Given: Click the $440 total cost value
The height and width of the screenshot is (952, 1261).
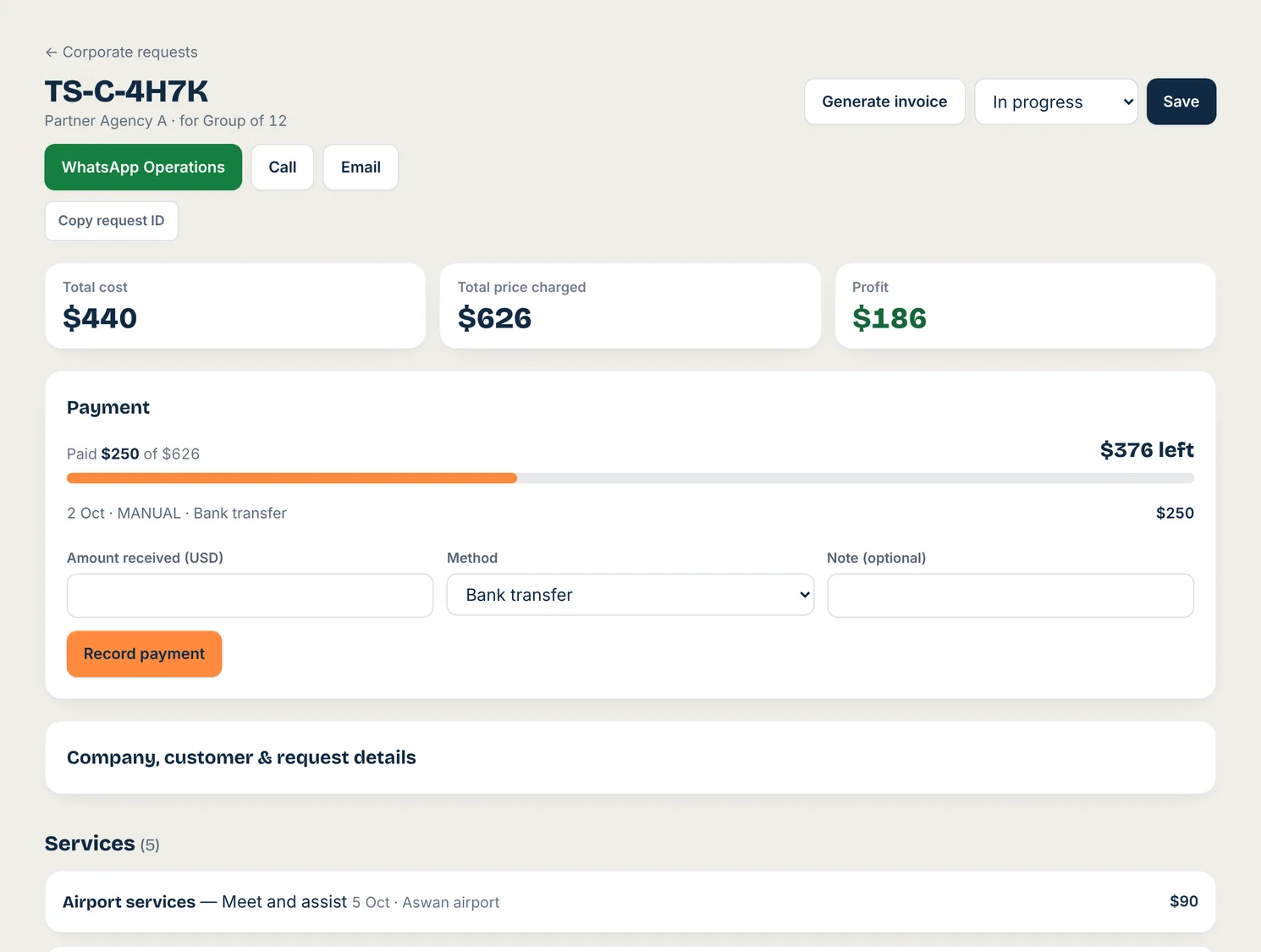Looking at the screenshot, I should [100, 318].
